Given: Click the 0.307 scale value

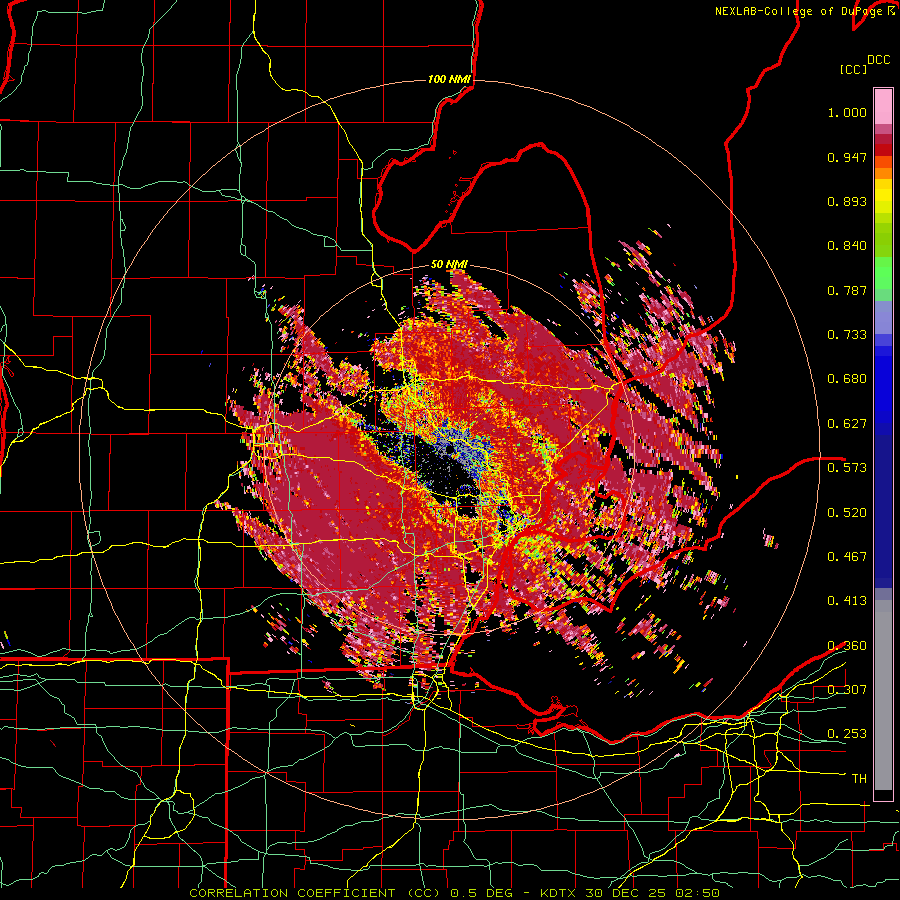Looking at the screenshot, I should [847, 689].
